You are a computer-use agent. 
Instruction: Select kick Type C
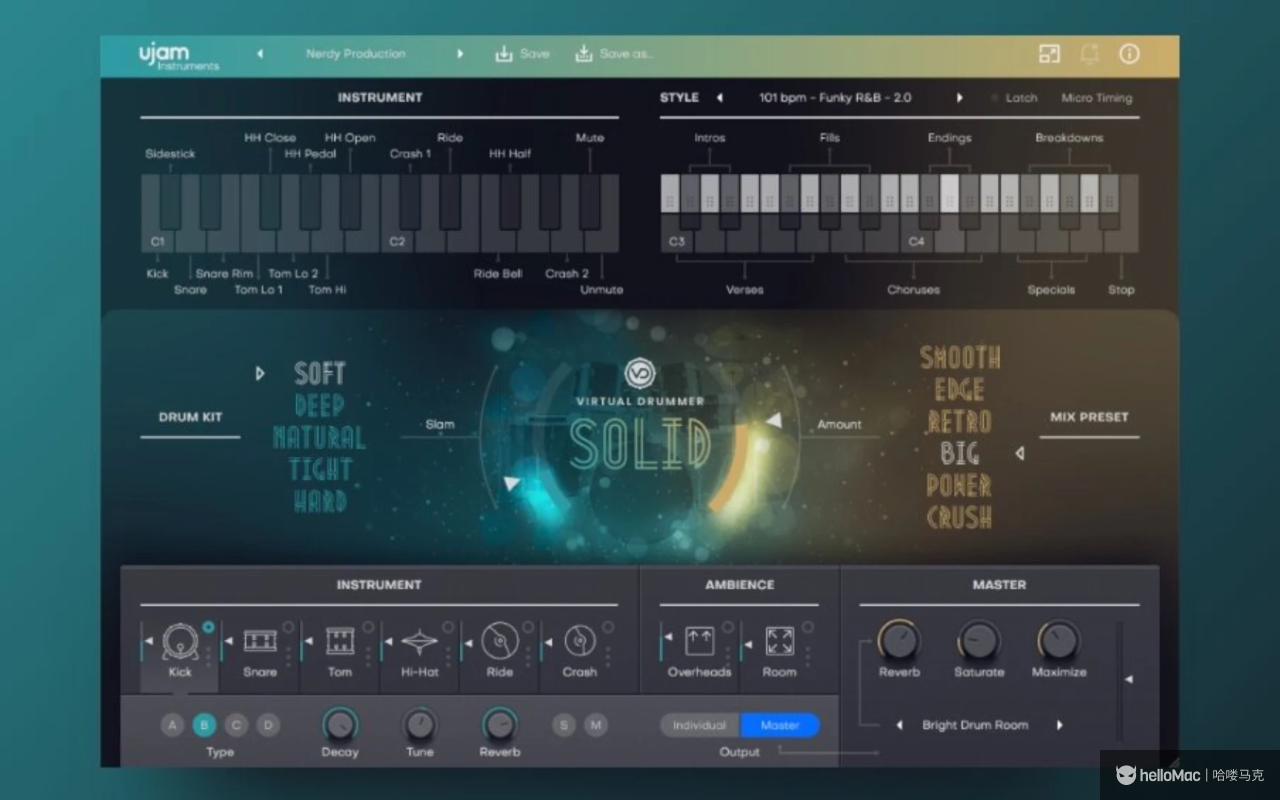coord(236,725)
